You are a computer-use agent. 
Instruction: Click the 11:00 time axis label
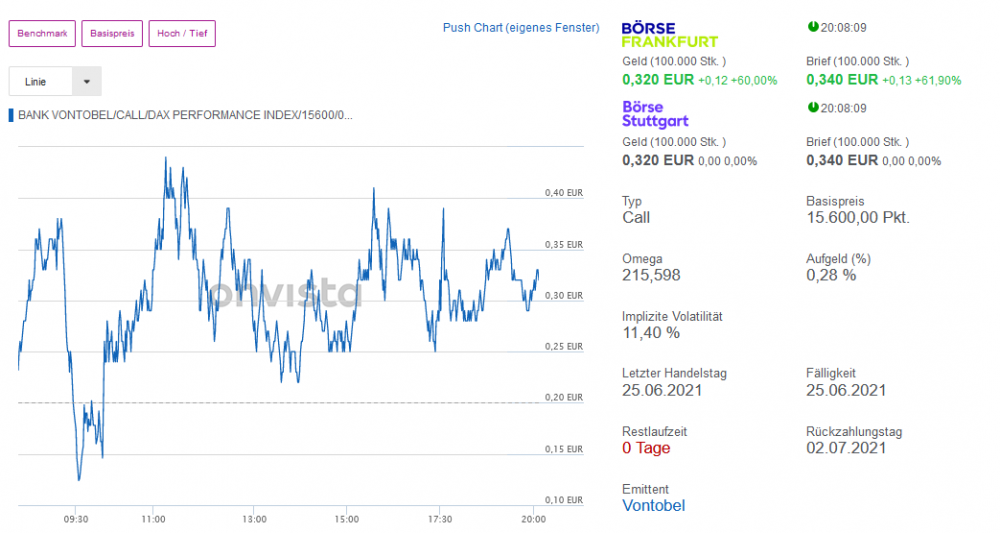pyautogui.click(x=153, y=519)
